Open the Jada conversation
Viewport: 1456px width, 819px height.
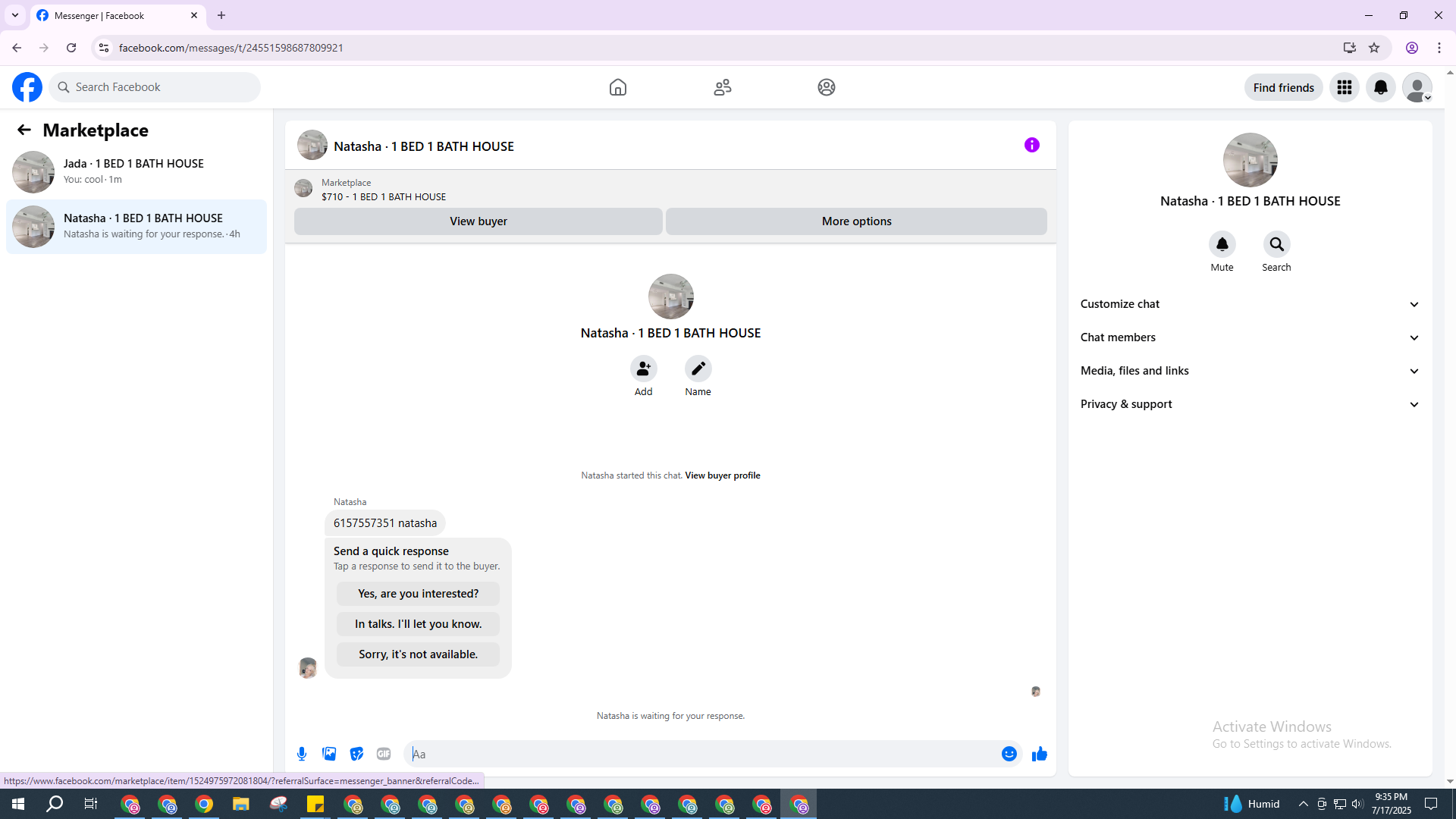[136, 172]
